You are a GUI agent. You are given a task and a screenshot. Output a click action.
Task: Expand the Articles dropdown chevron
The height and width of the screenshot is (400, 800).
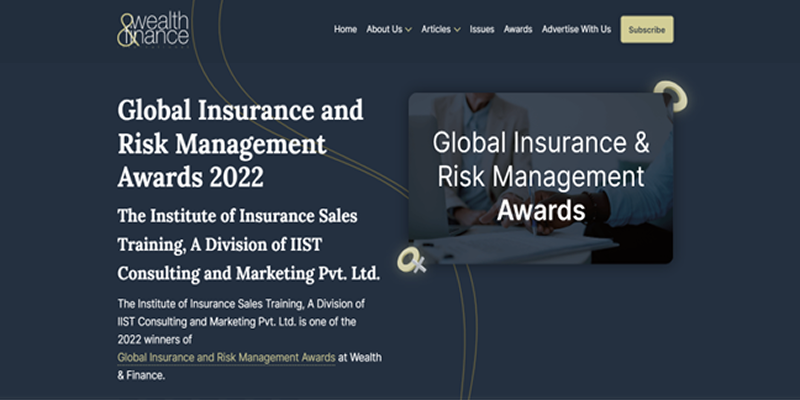click(x=457, y=30)
